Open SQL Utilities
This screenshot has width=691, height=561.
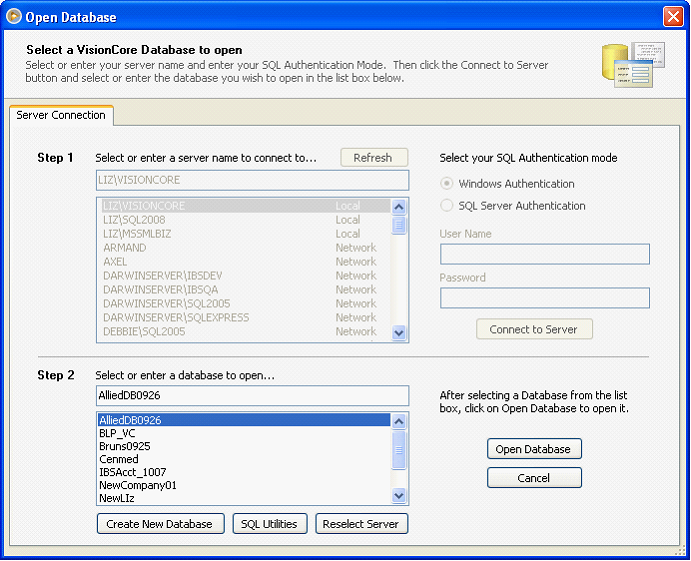point(270,524)
